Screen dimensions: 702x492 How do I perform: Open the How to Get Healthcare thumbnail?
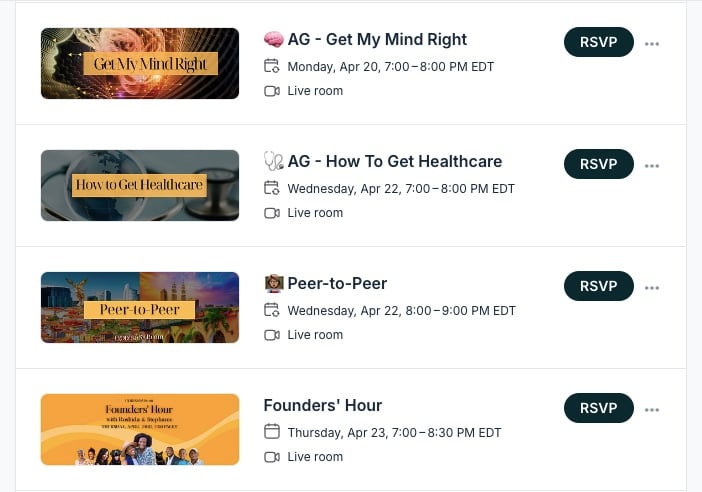[140, 186]
